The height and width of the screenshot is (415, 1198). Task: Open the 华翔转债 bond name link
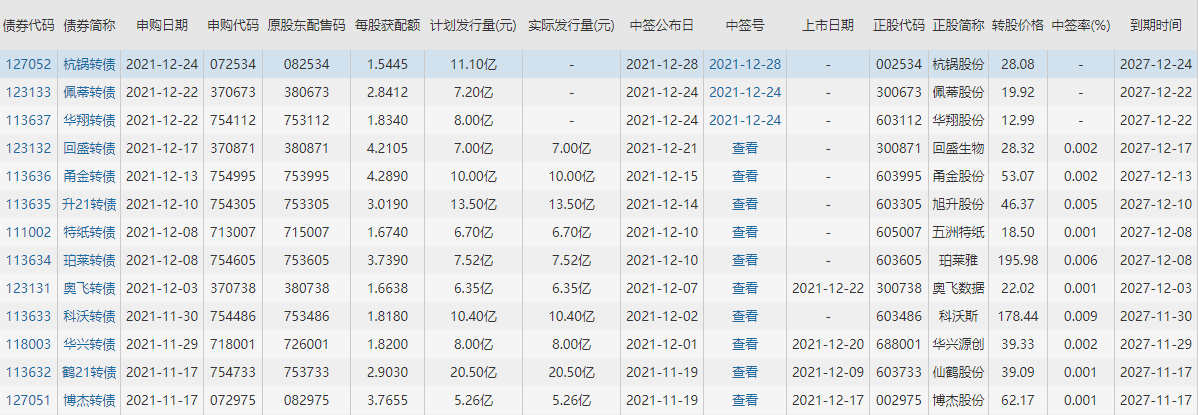[x=89, y=120]
